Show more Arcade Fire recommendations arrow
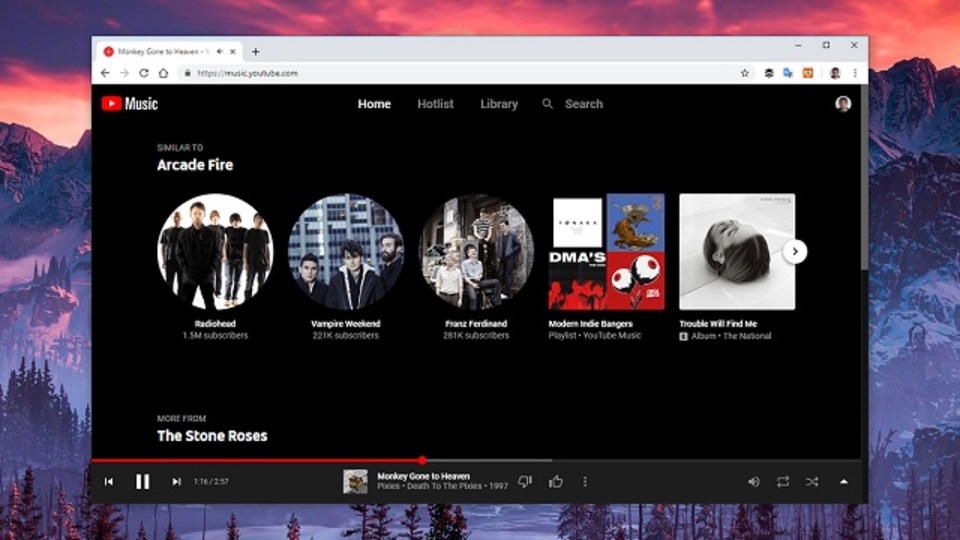The image size is (960, 540). [795, 251]
